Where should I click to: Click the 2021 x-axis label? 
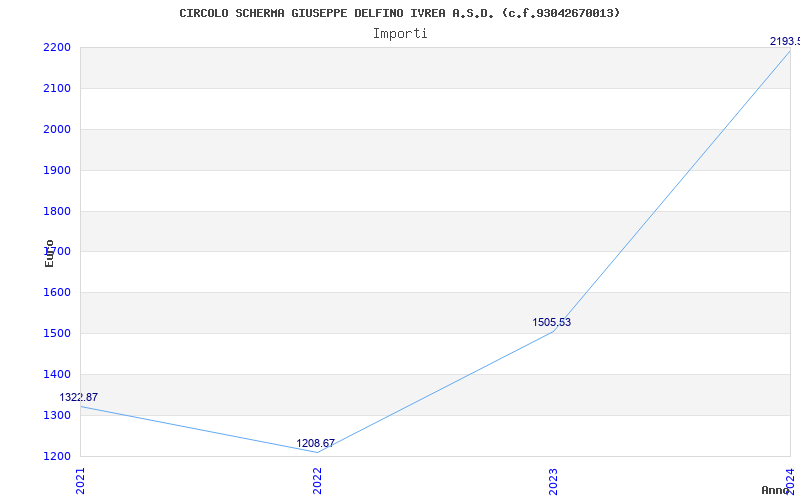pos(80,482)
